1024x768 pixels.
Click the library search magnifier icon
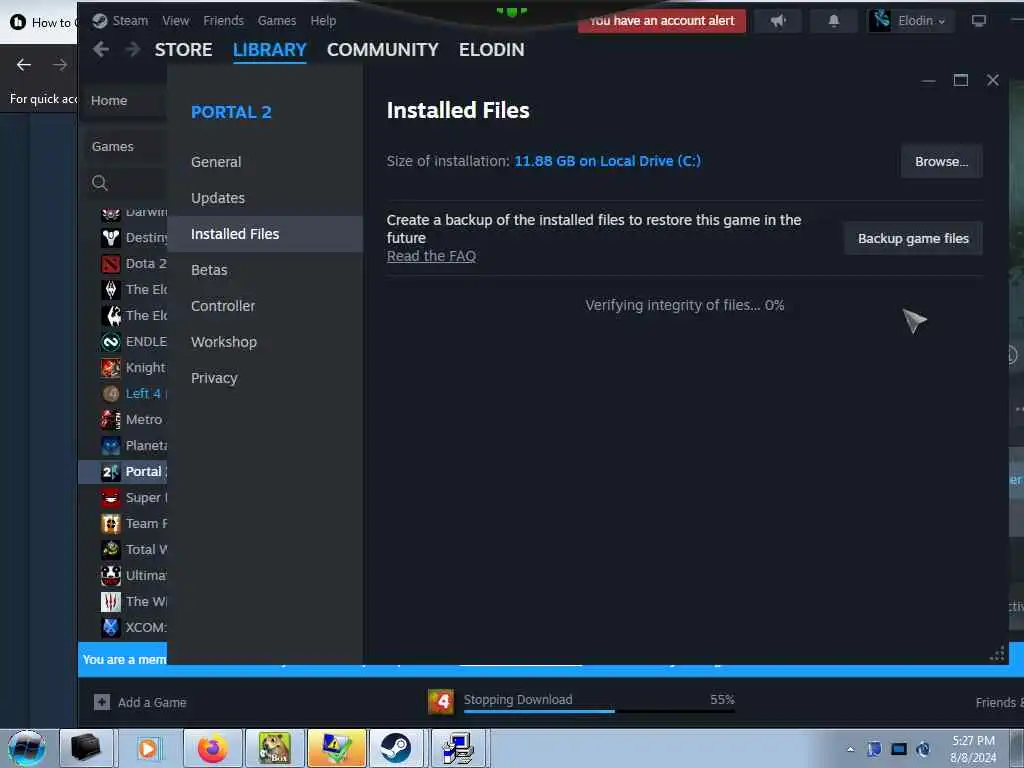[99, 183]
